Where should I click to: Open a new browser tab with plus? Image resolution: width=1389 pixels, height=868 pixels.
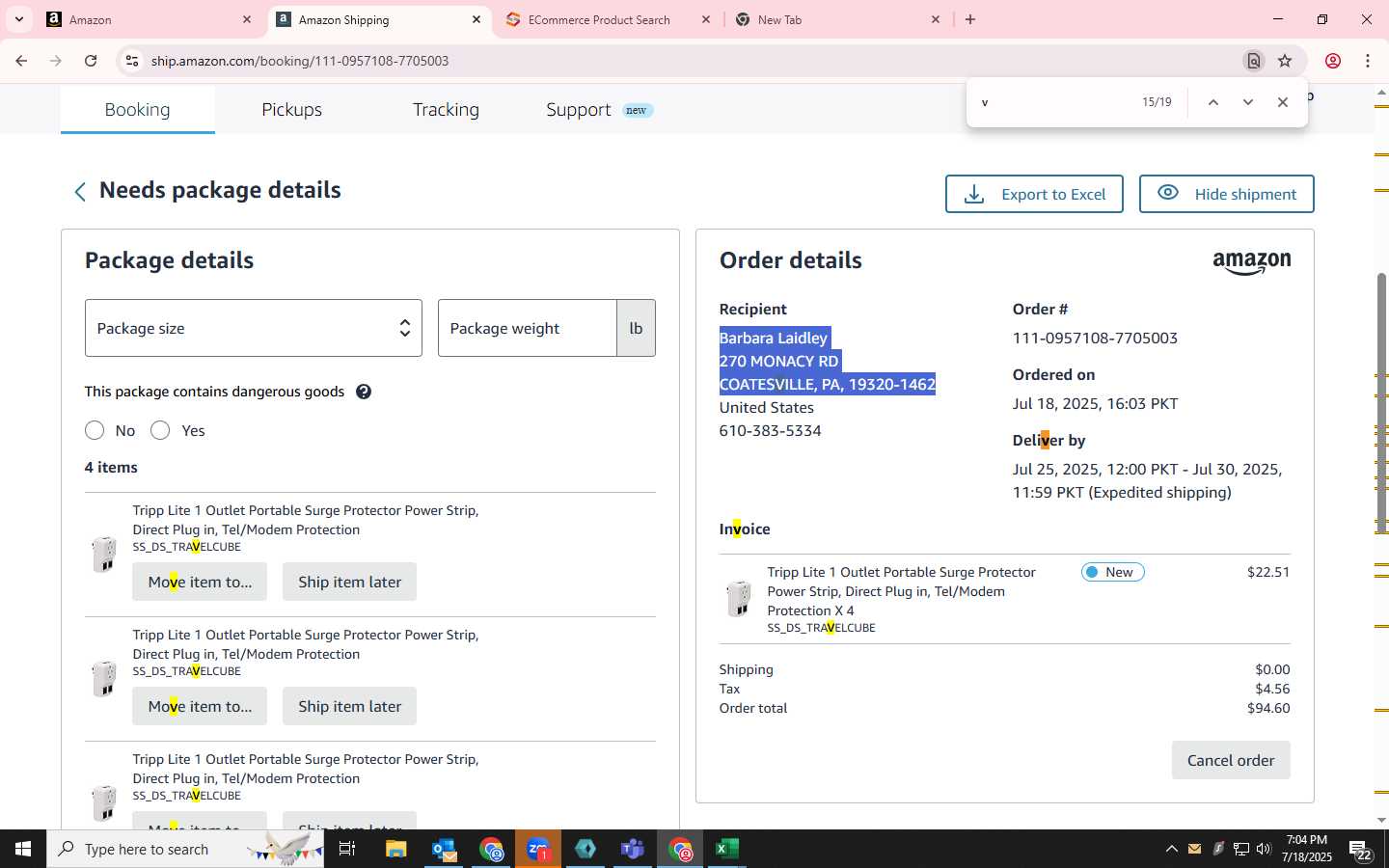tap(970, 19)
